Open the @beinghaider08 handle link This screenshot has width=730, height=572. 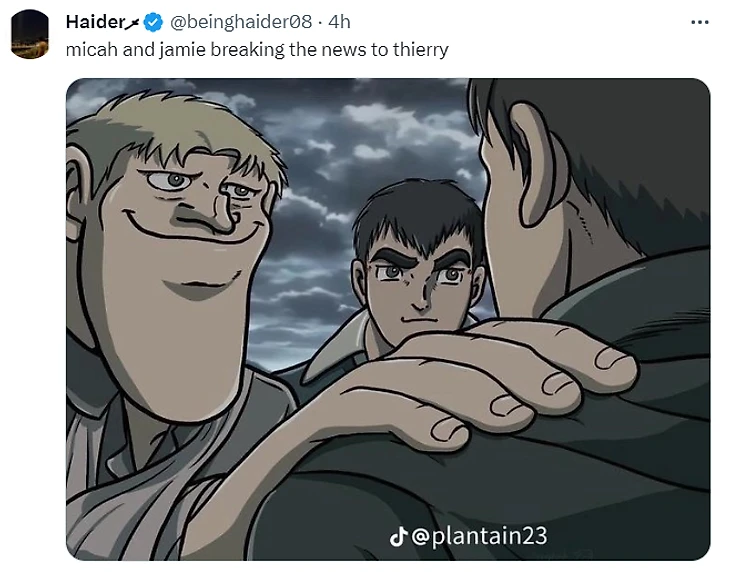(241, 22)
